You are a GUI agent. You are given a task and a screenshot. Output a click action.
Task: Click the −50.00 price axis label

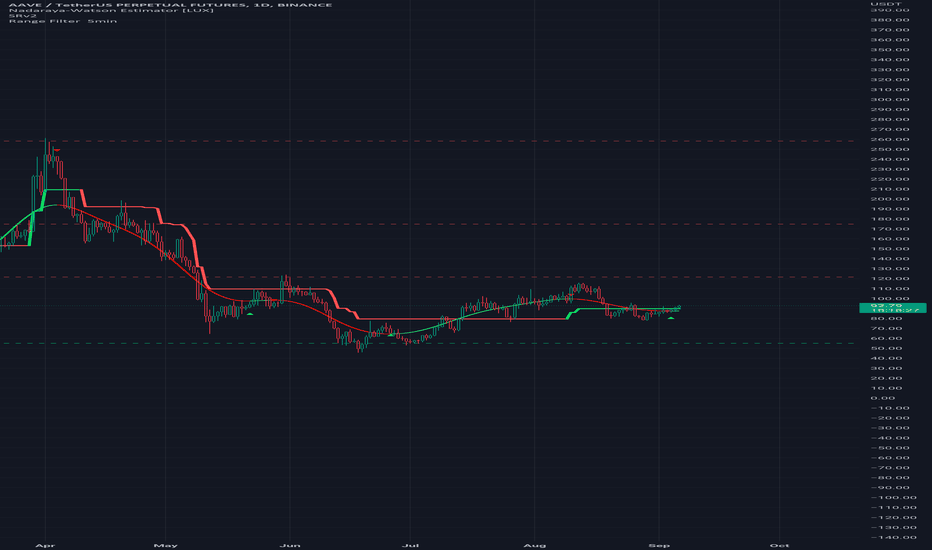[890, 448]
